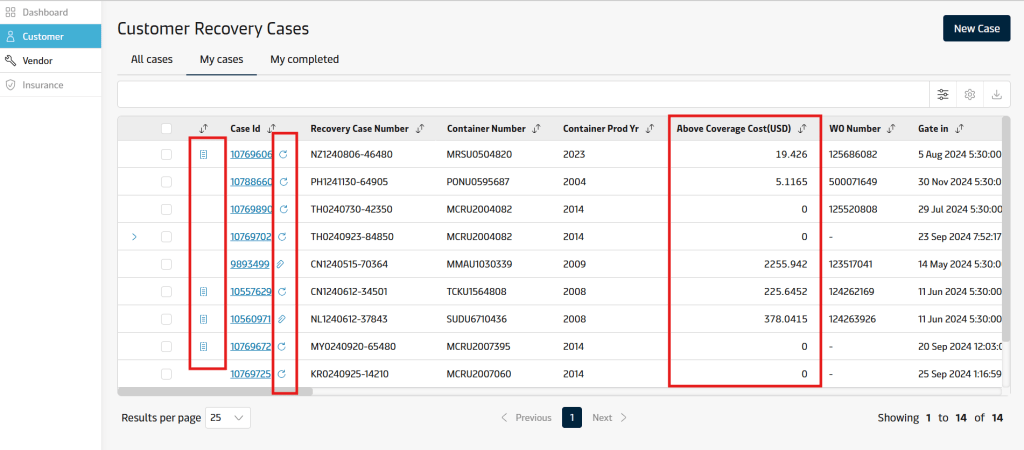Image resolution: width=1024 pixels, height=450 pixels.
Task: Open the case ID link 10560971
Action: tap(250, 319)
